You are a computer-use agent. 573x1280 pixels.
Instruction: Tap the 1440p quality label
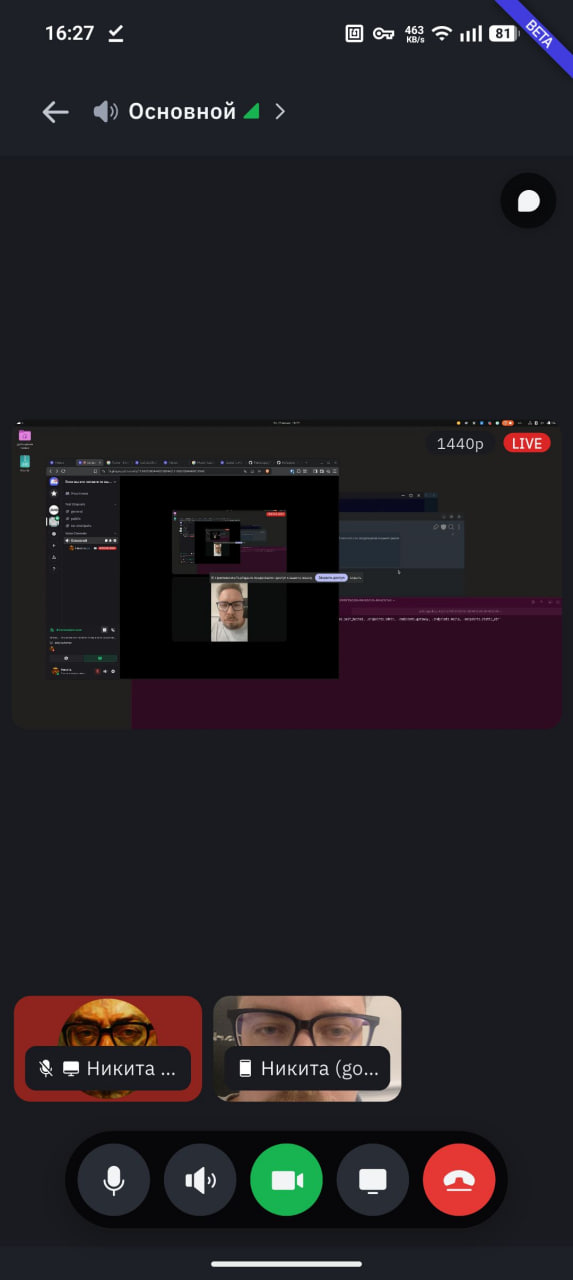460,443
